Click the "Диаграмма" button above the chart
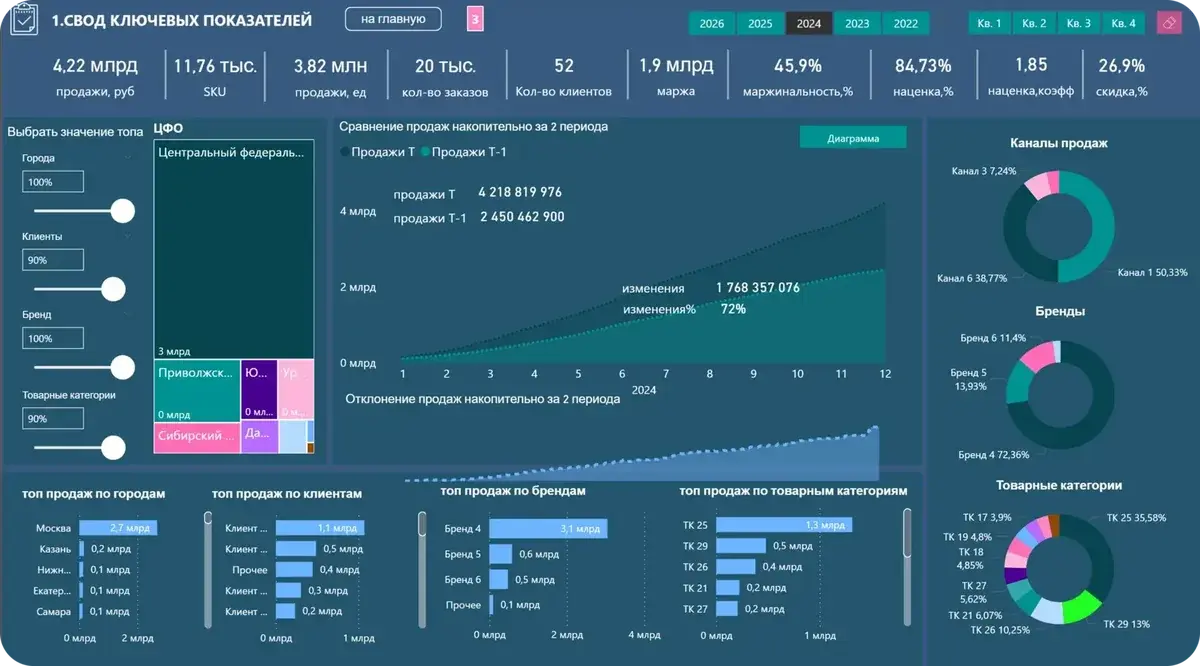Screen dimensions: 1200x666 pos(853,138)
